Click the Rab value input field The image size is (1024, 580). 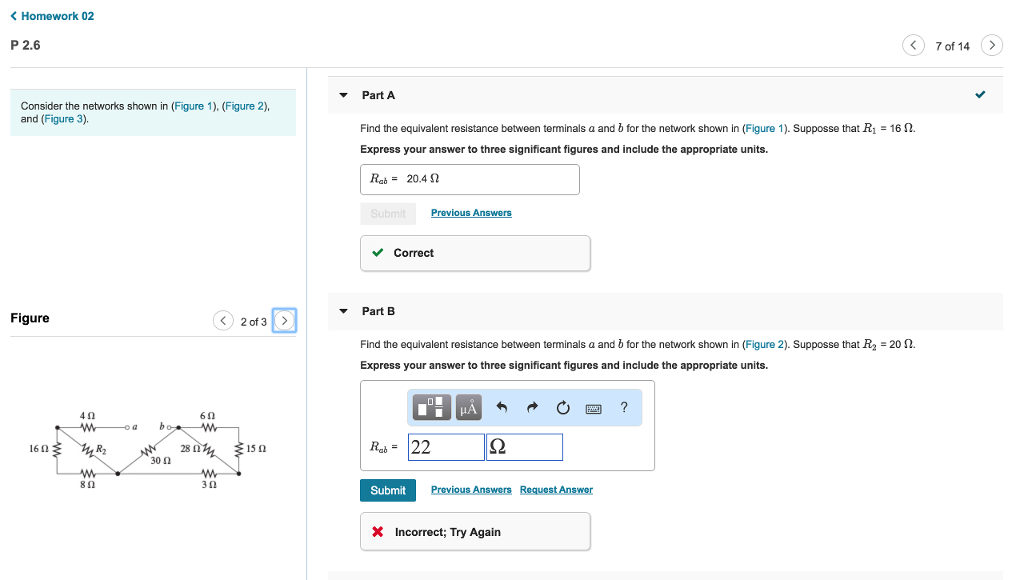(x=445, y=447)
